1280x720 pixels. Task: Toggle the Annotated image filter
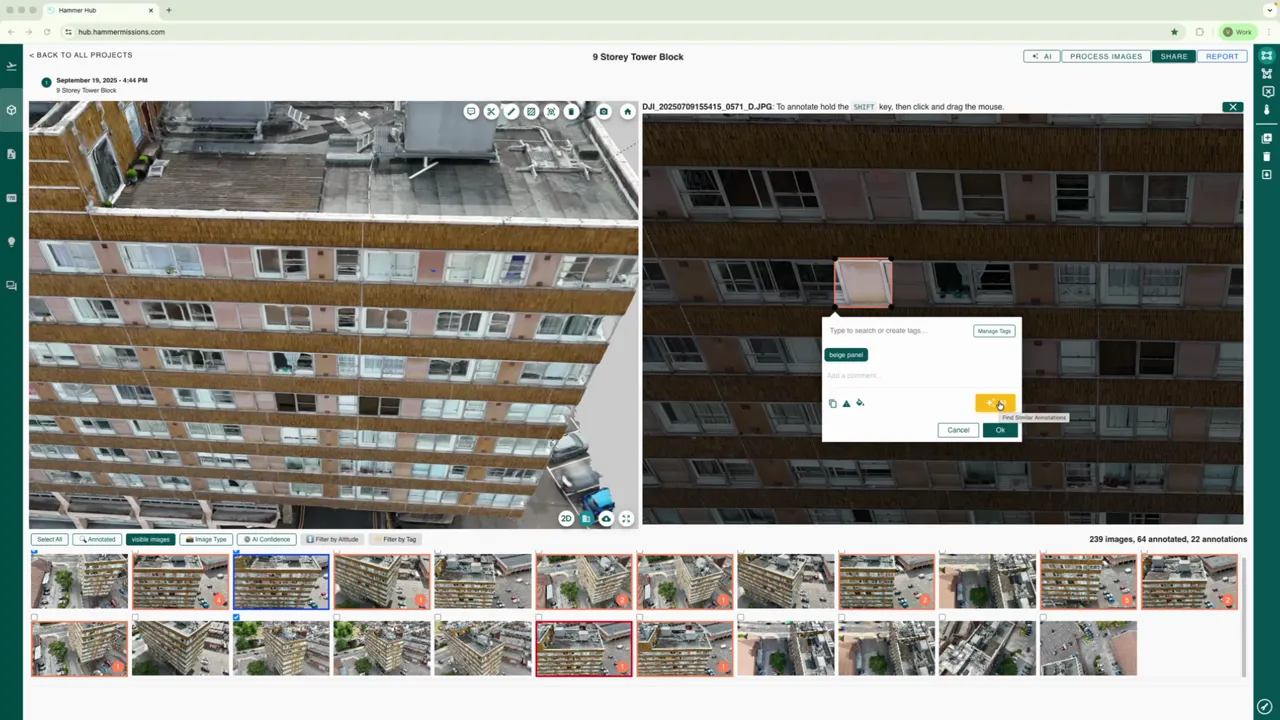click(99, 539)
